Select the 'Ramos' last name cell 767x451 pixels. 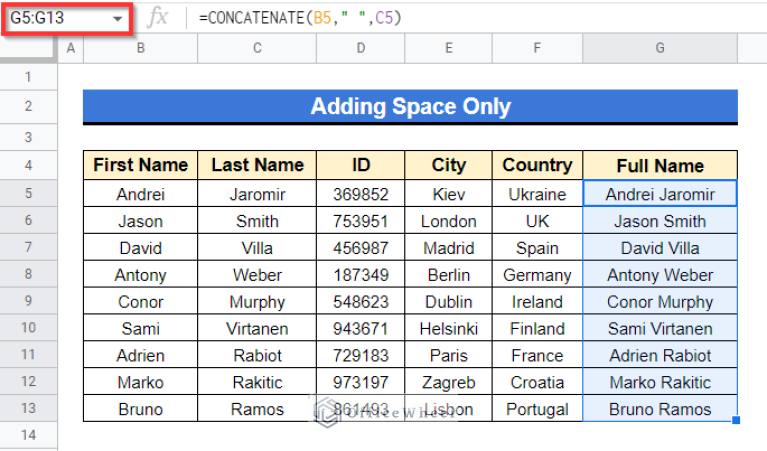point(257,409)
